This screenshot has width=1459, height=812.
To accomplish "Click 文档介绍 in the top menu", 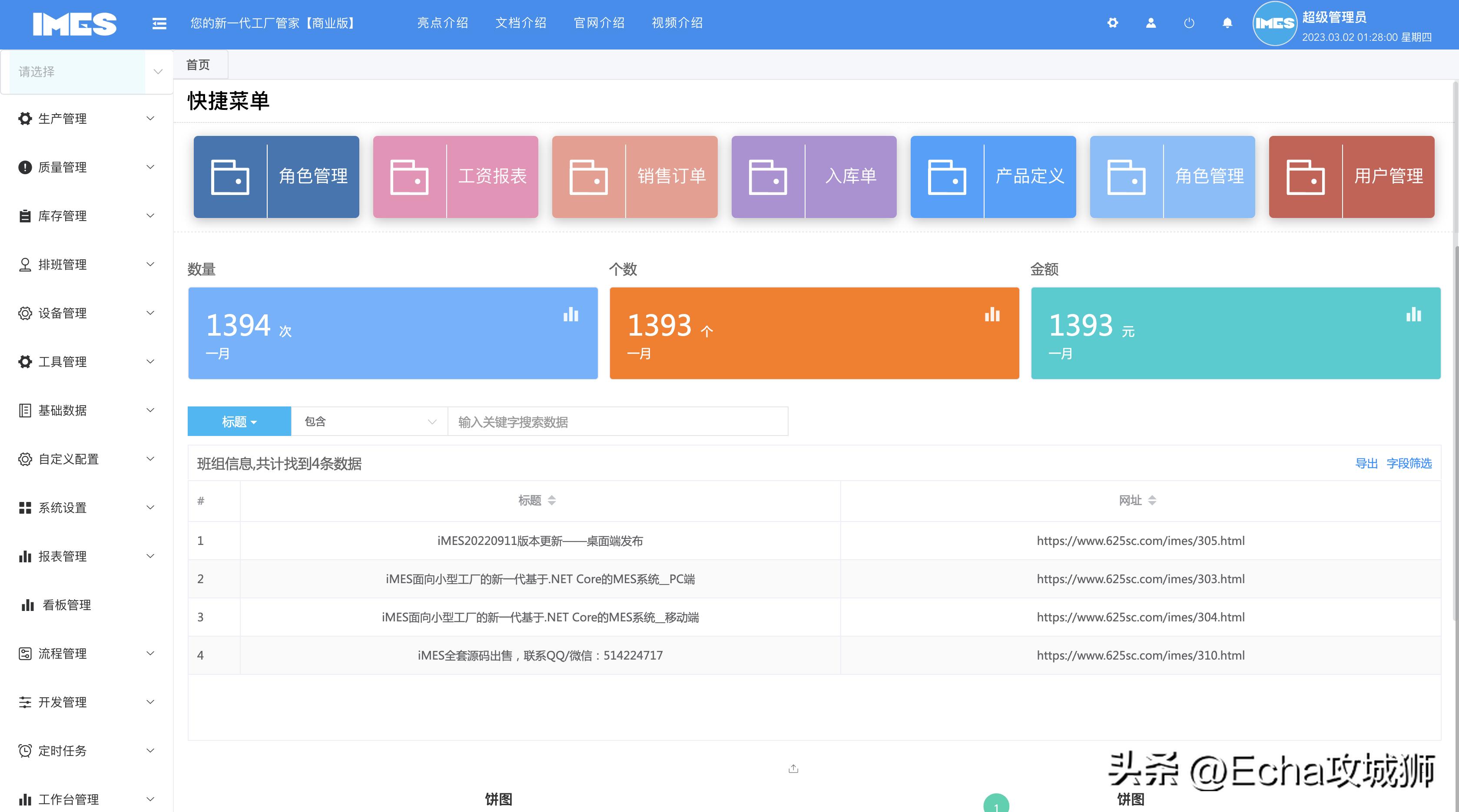I will [521, 23].
